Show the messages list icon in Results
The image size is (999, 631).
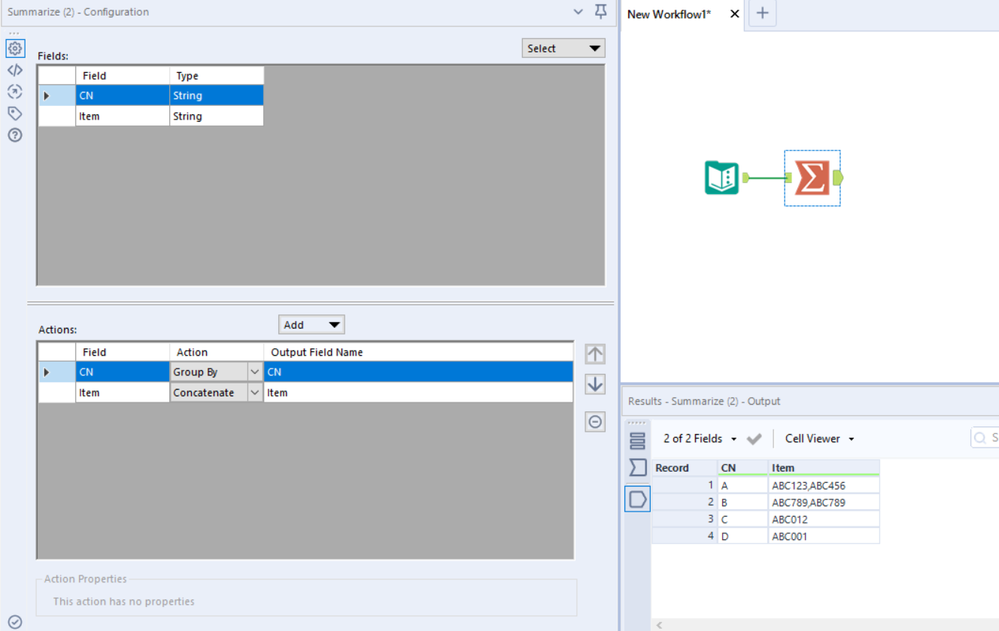tap(637, 440)
